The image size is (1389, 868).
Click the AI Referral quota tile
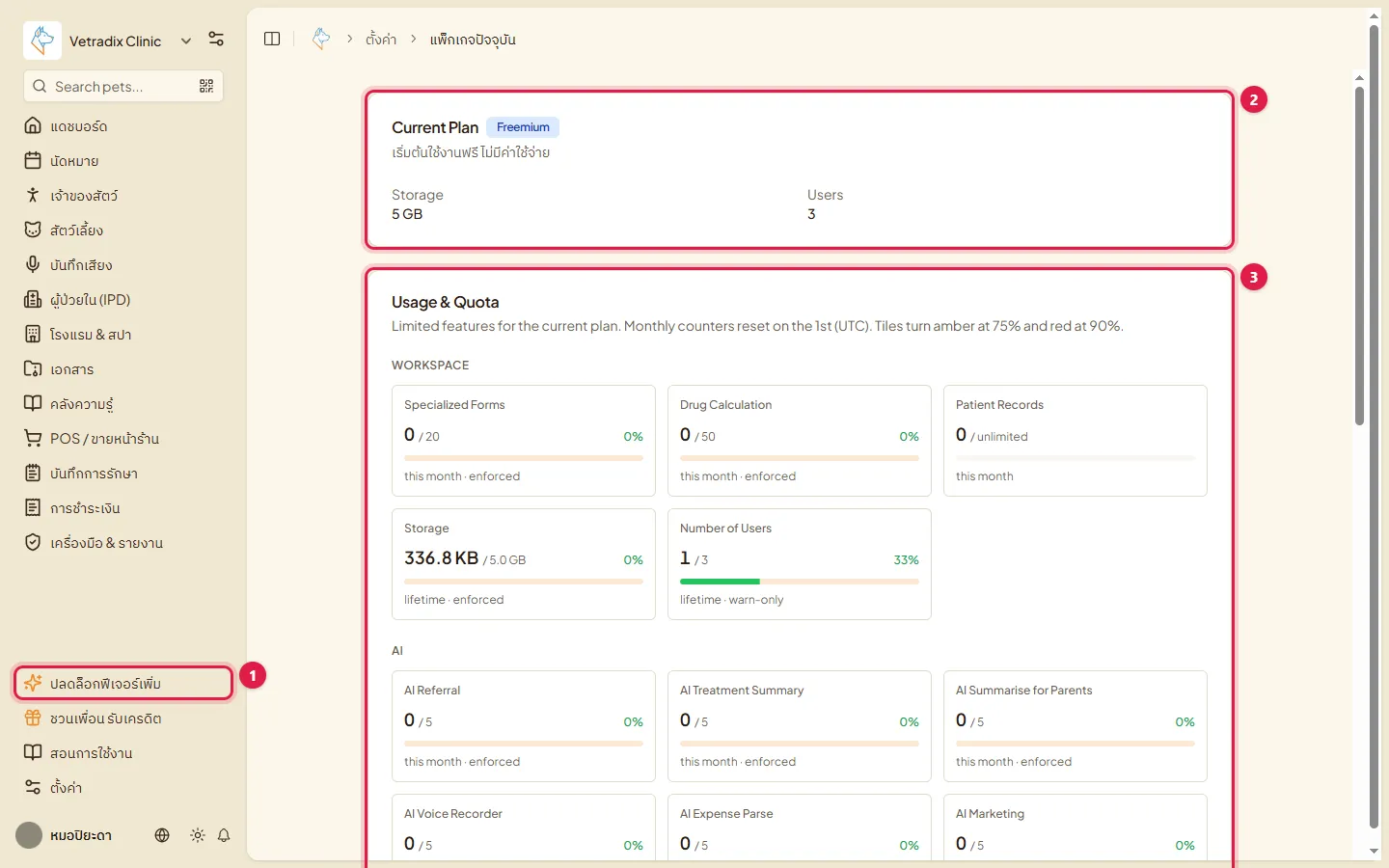pos(524,726)
